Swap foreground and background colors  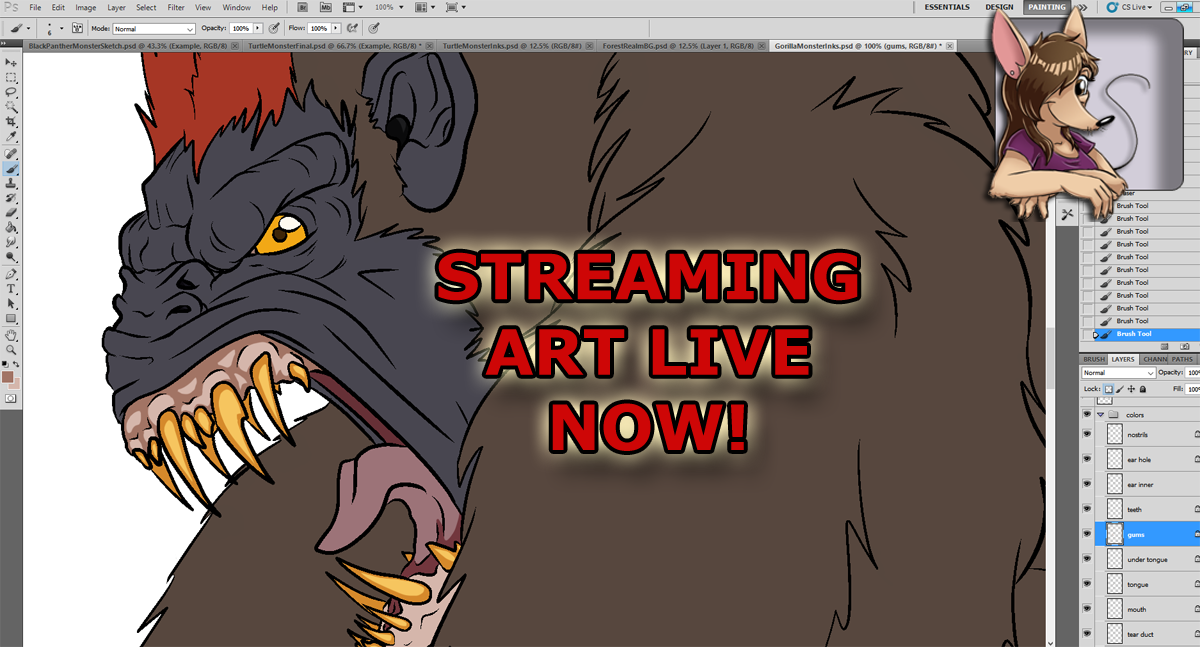point(16,365)
